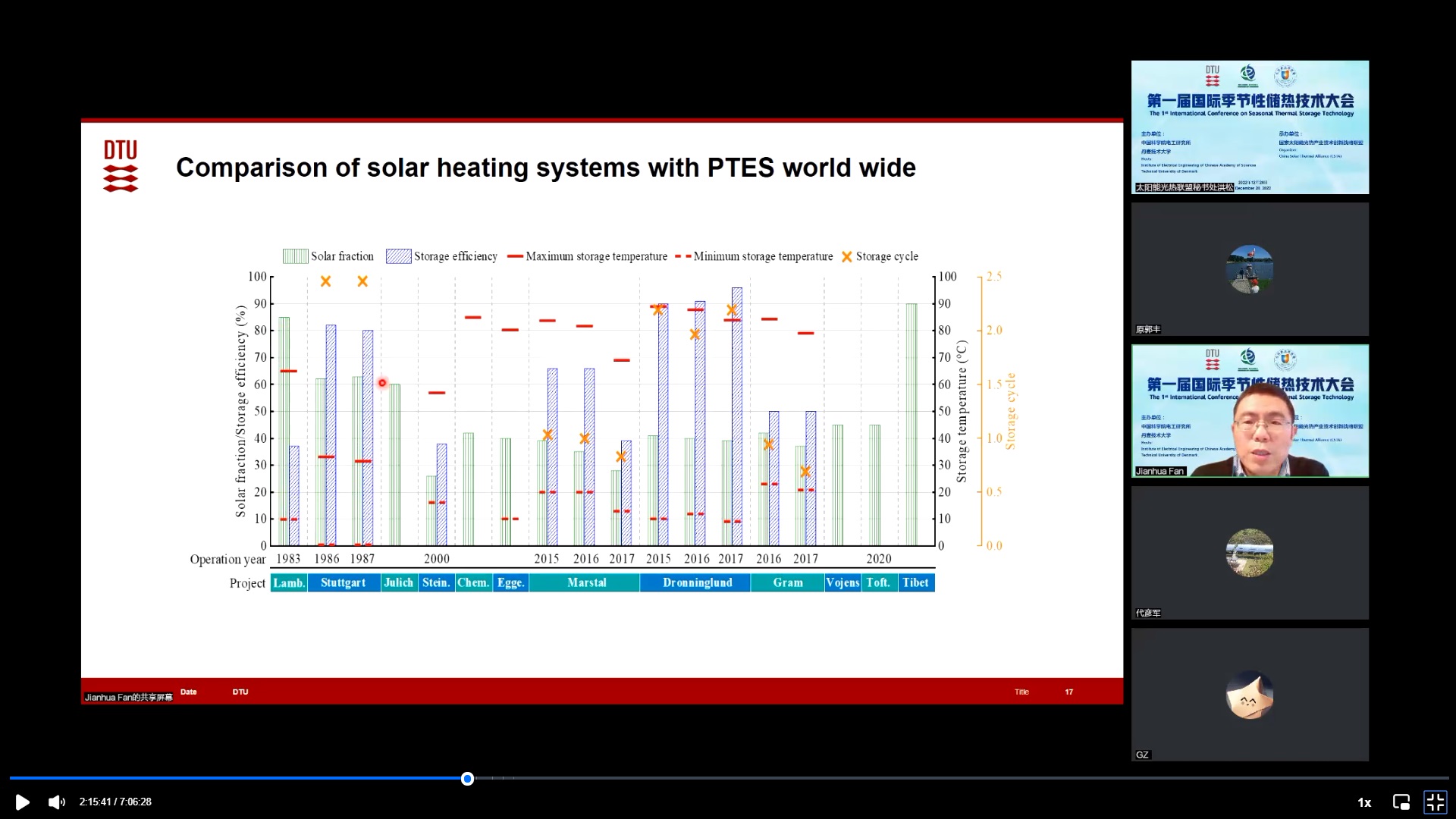This screenshot has height=819, width=1456.
Task: Exit fullscreen mode
Action: 1435,802
